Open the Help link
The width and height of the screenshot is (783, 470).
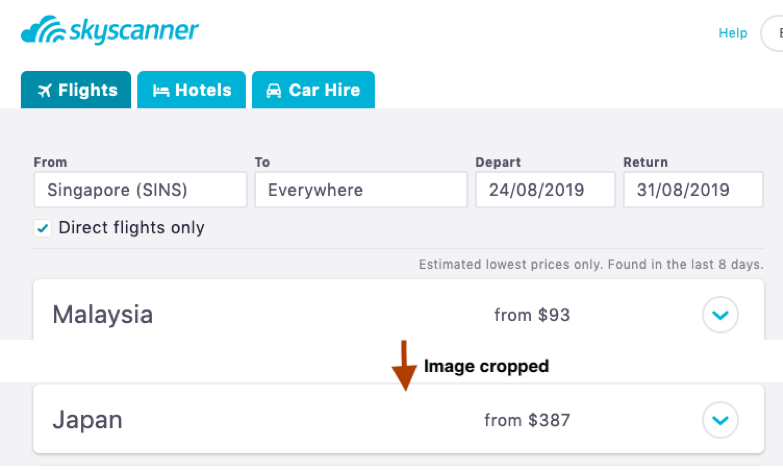733,33
